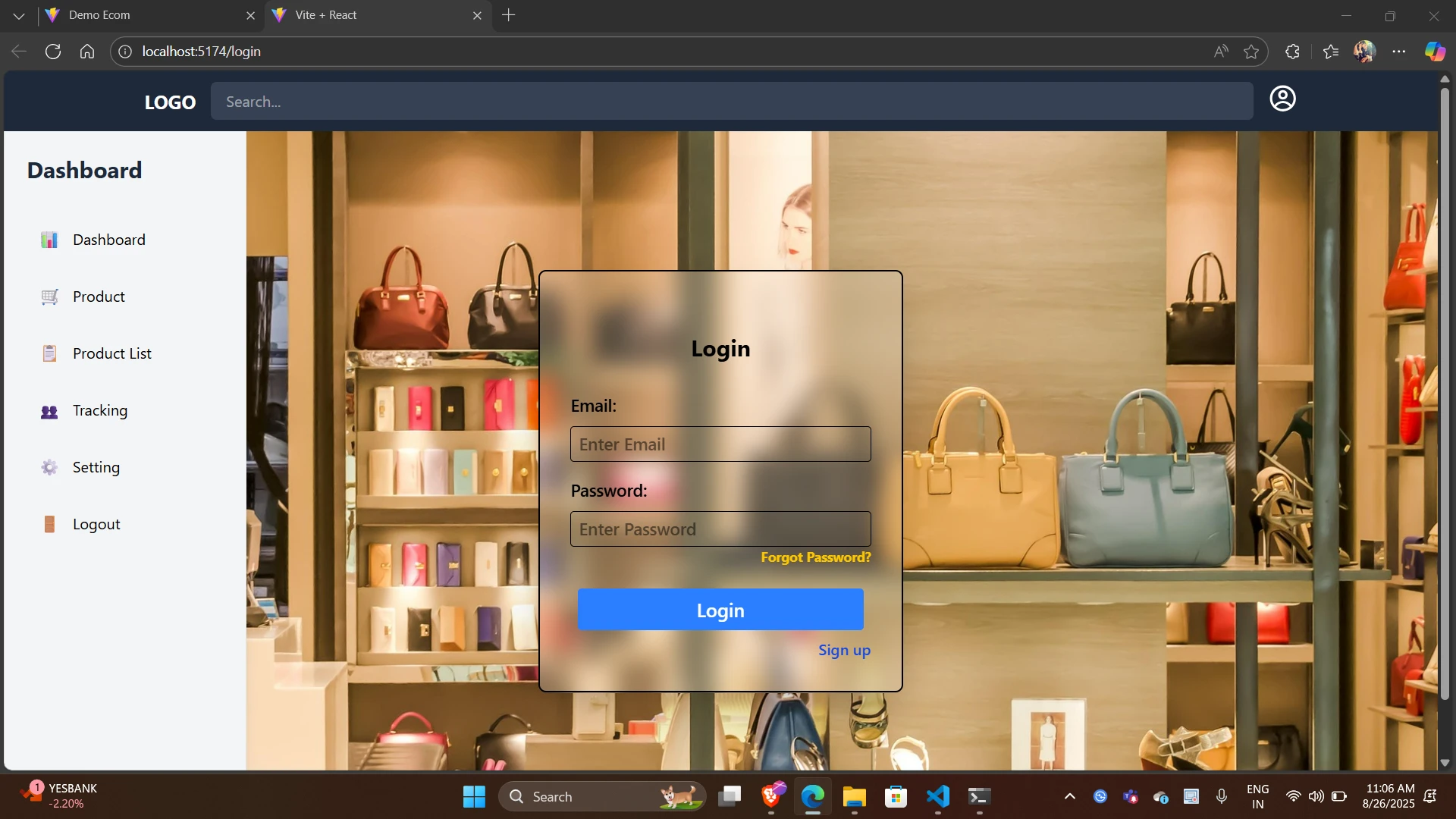Click the user profile icon in header
1456x819 pixels.
click(x=1282, y=99)
